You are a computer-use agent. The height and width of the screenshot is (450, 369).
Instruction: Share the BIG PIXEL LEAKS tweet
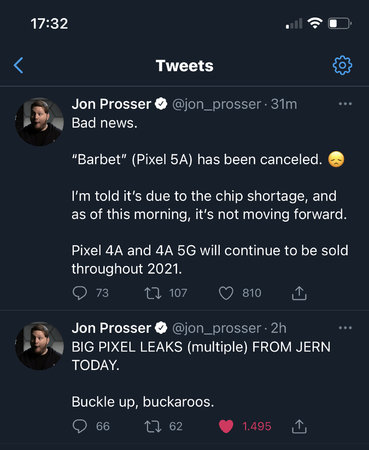299,426
